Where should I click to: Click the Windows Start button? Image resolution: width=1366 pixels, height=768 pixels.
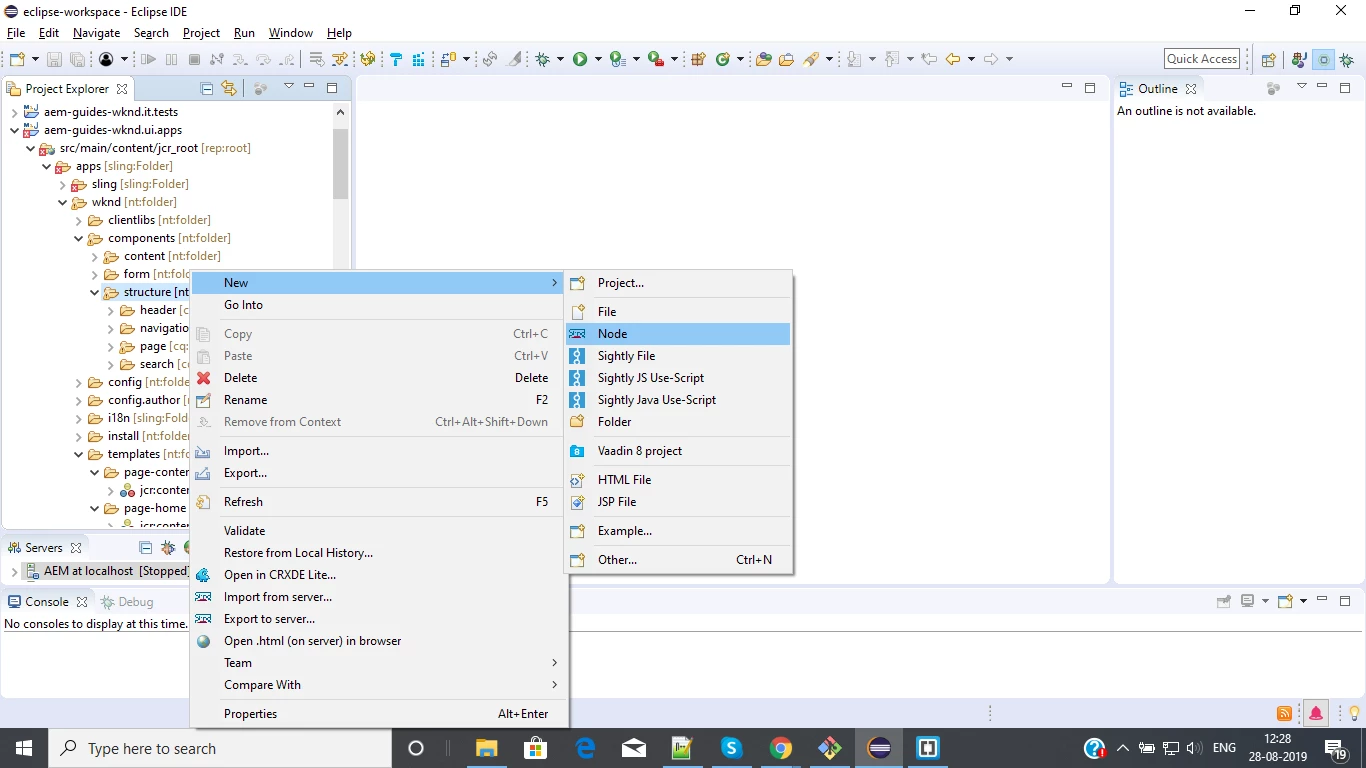[23, 748]
